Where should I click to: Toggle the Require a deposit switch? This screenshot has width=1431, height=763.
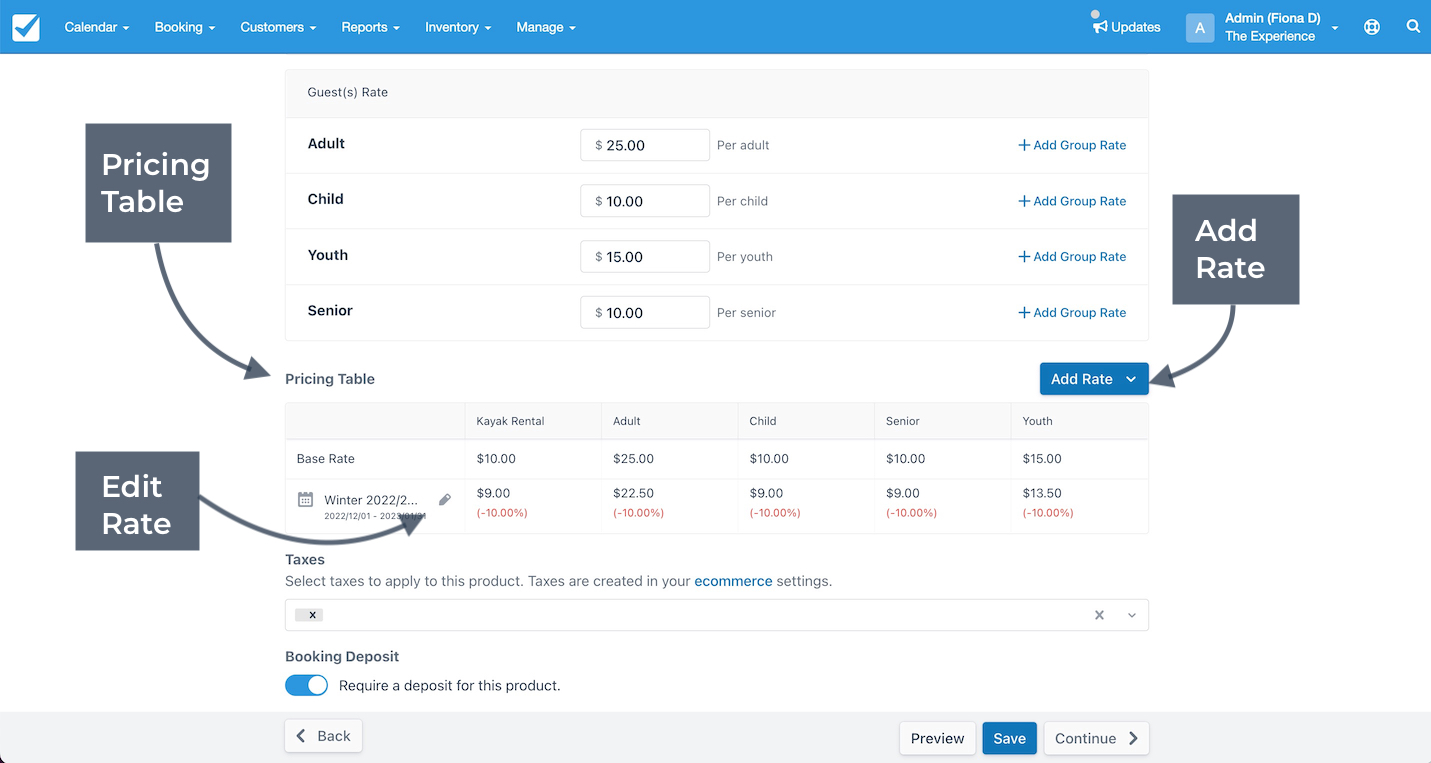pyautogui.click(x=306, y=685)
